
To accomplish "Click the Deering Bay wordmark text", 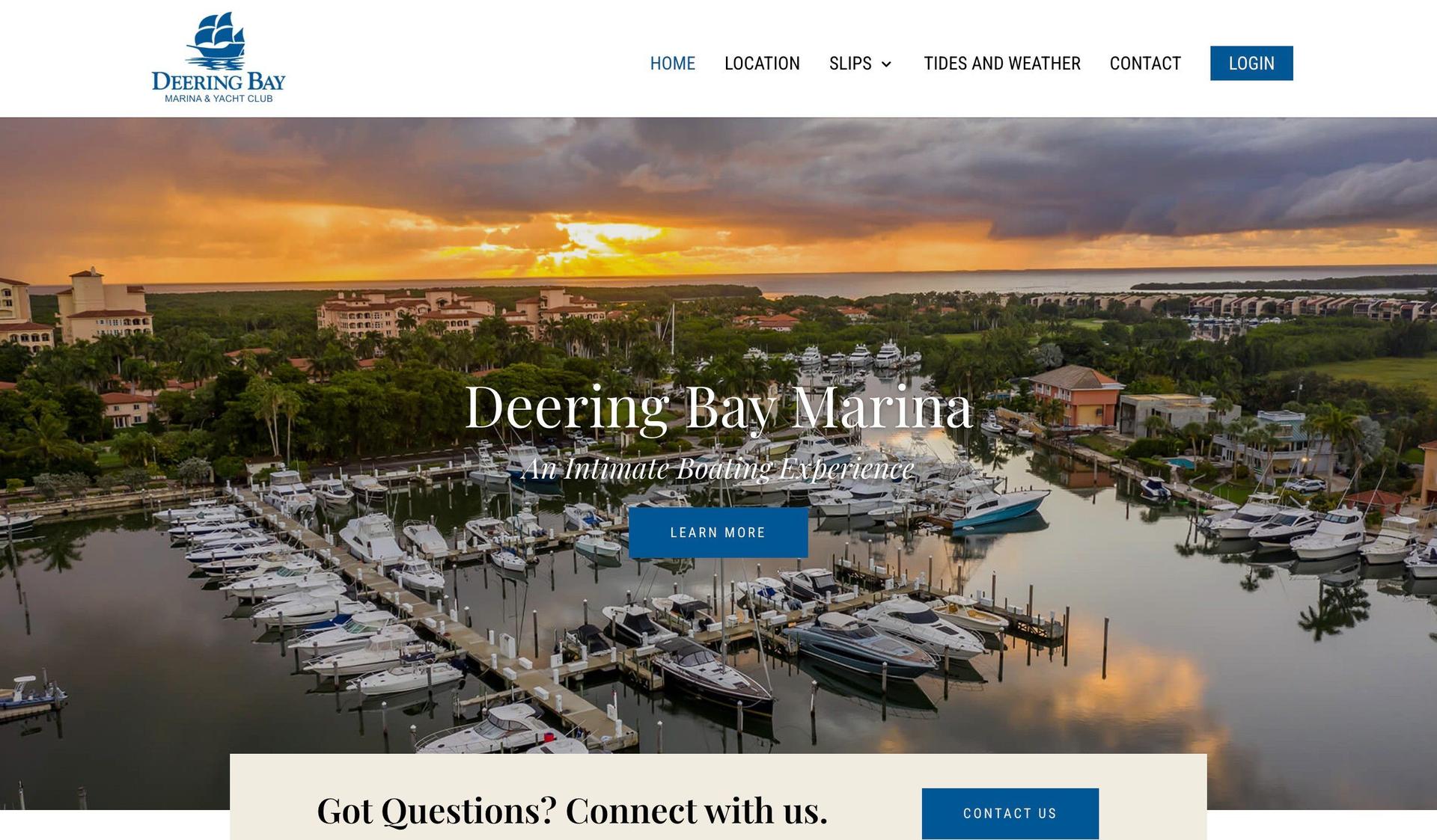I will coord(219,82).
